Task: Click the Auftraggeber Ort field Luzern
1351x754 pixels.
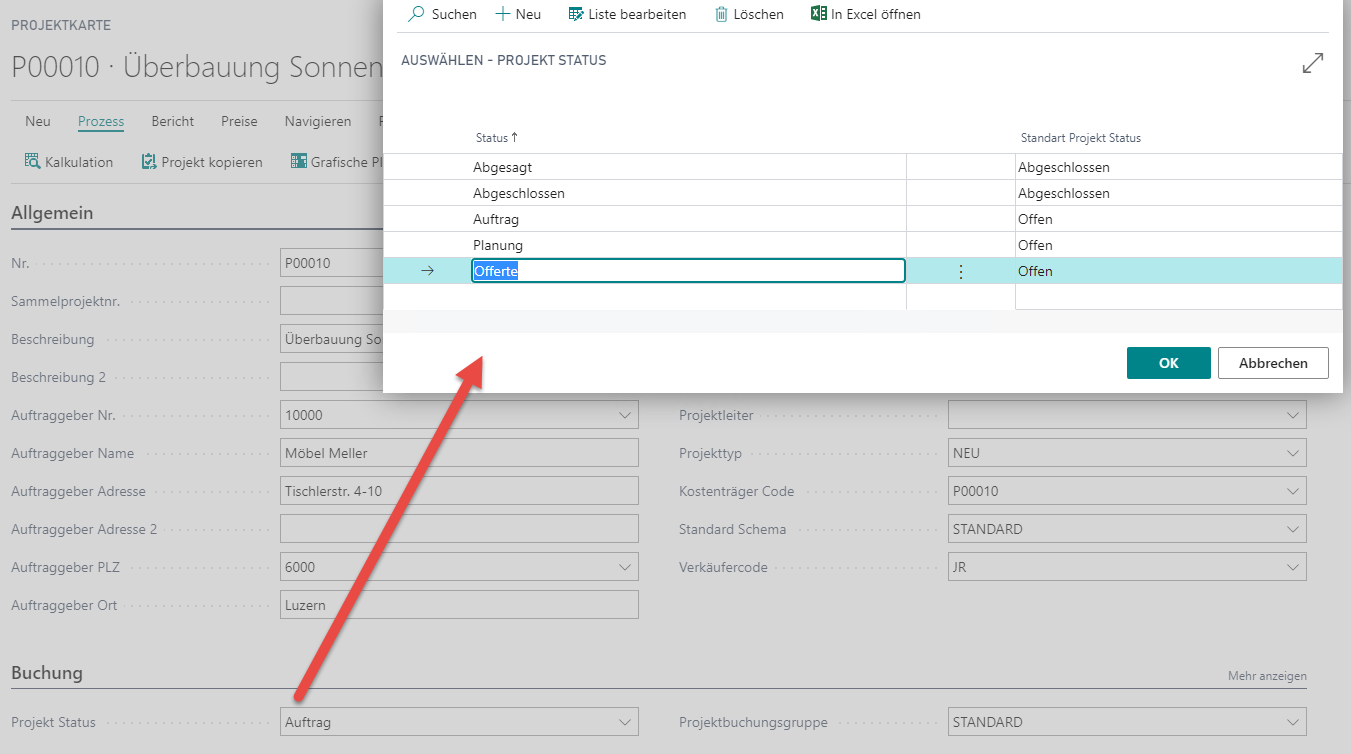Action: (x=459, y=605)
